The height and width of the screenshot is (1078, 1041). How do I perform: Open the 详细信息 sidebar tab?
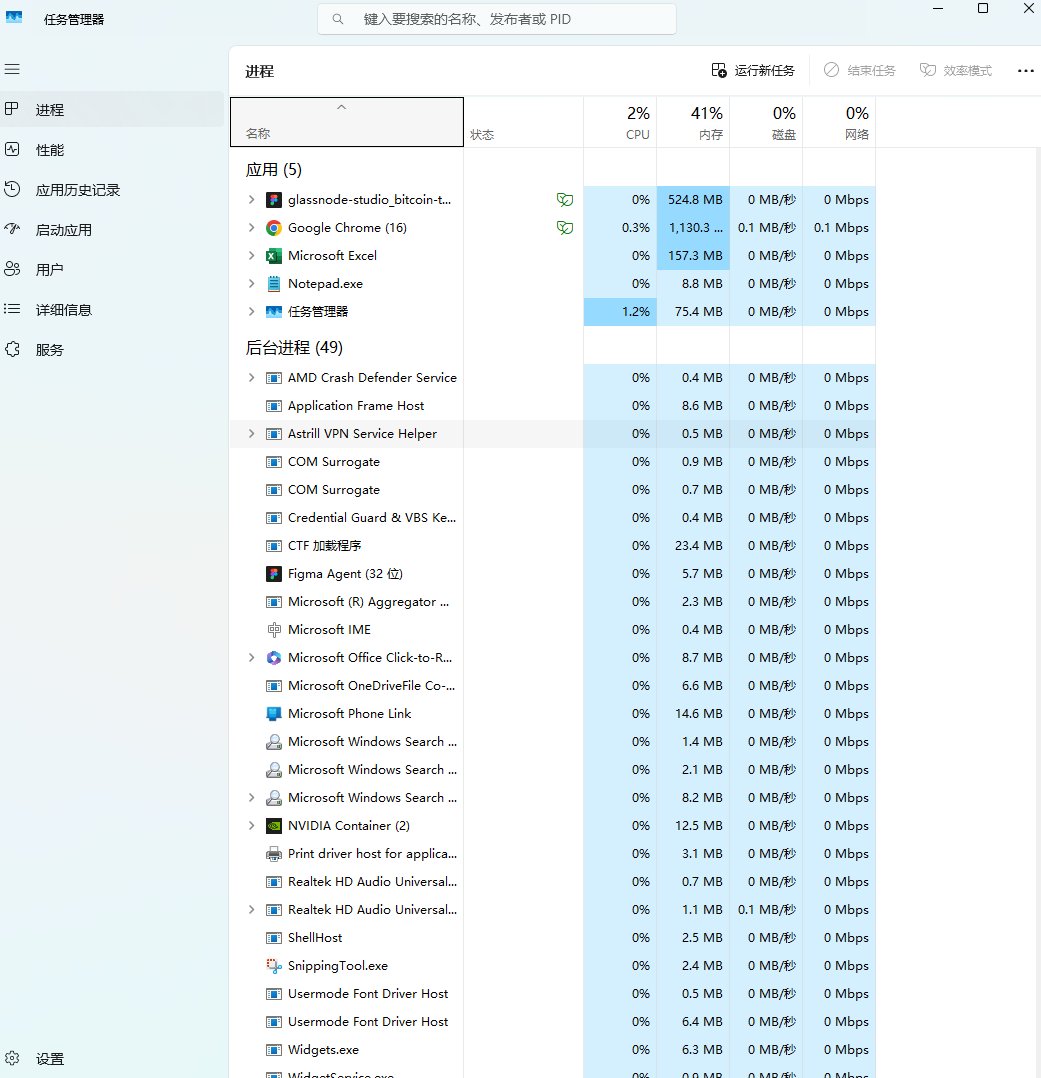pyautogui.click(x=112, y=309)
